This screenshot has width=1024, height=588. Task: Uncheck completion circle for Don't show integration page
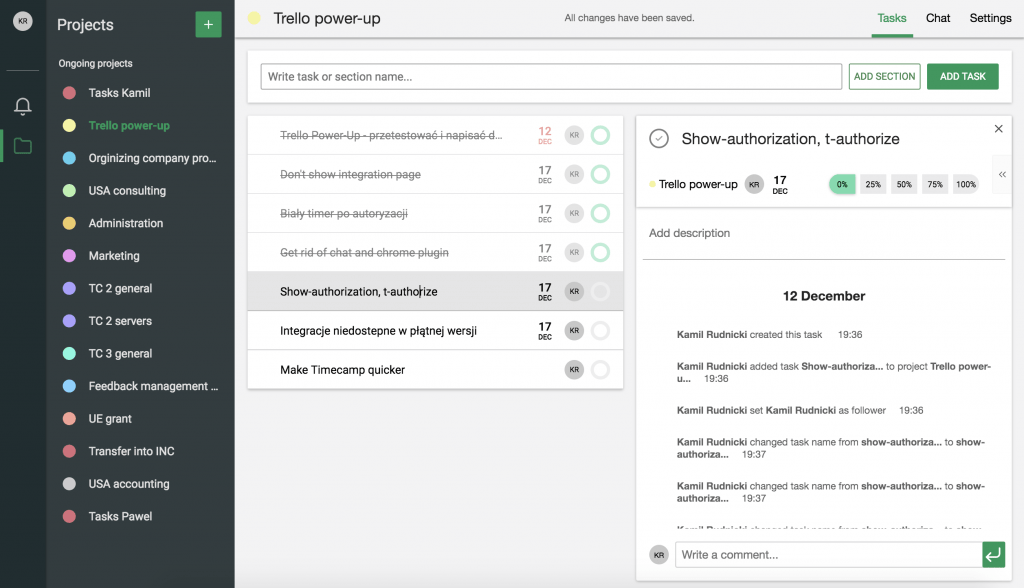600,174
